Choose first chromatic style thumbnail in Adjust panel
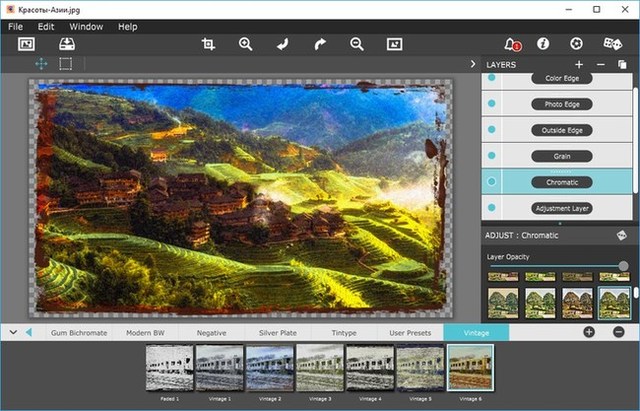640x411 pixels. click(503, 303)
